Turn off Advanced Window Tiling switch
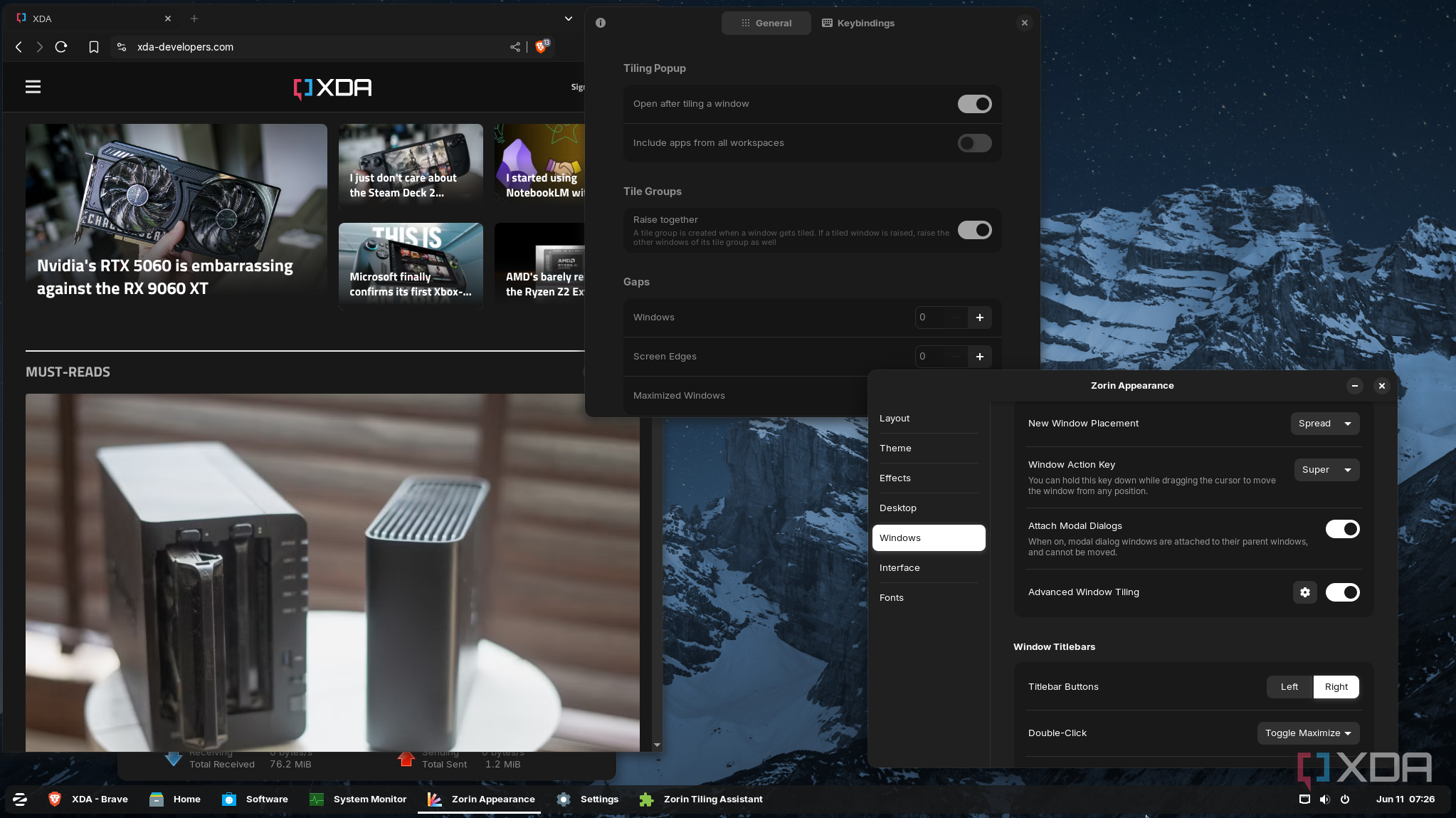The image size is (1456, 818). click(1342, 592)
